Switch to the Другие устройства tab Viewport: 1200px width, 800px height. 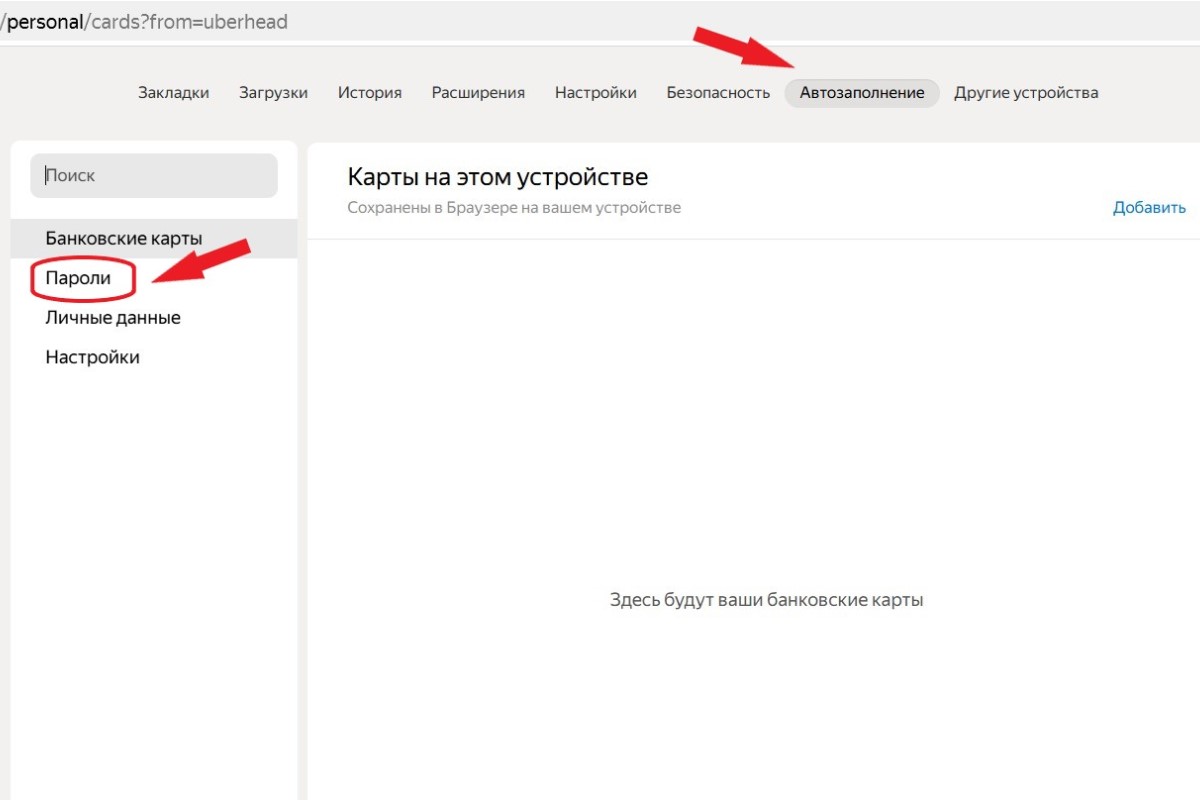(x=1026, y=93)
